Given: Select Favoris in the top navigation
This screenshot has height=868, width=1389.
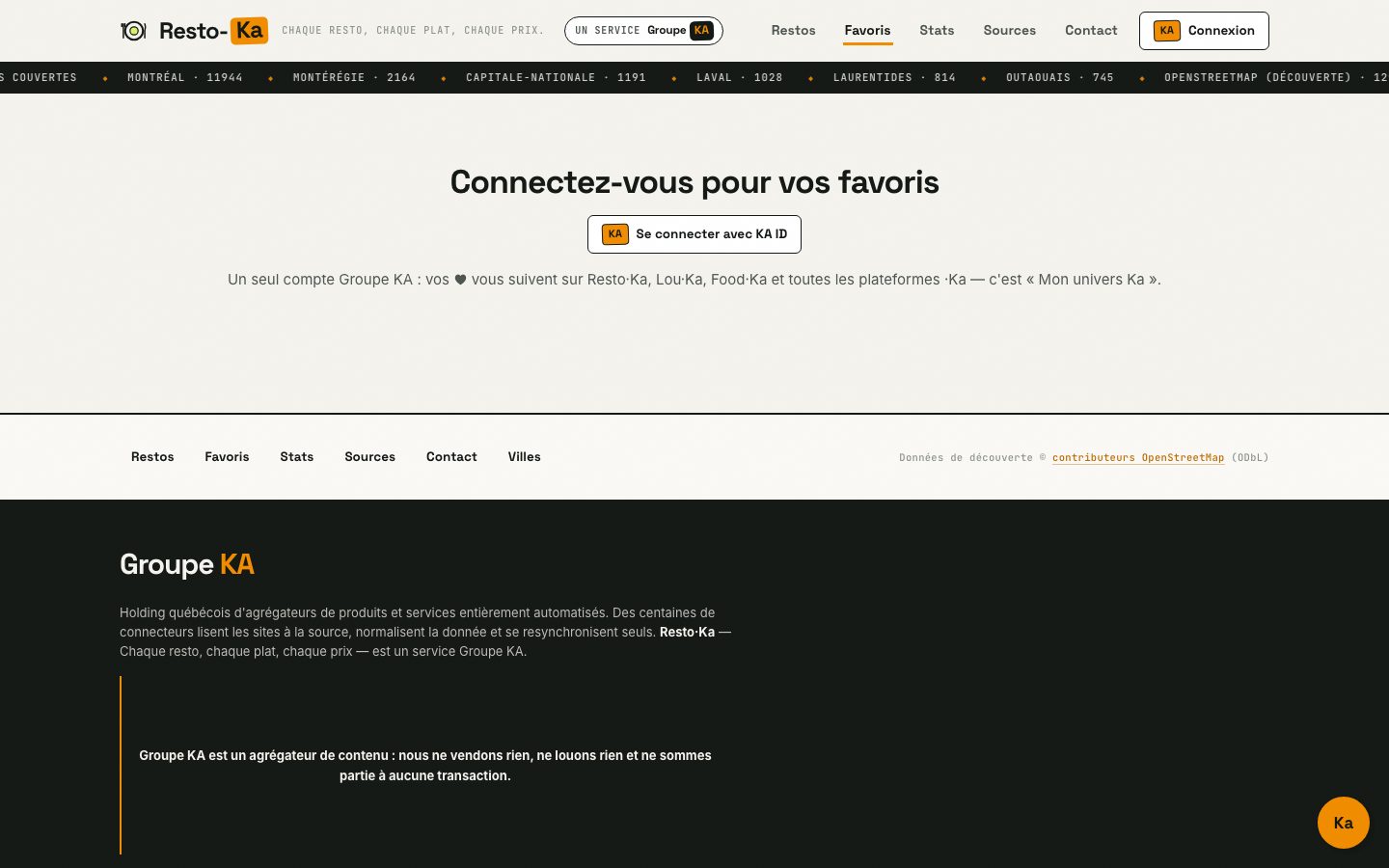Looking at the screenshot, I should tap(867, 31).
